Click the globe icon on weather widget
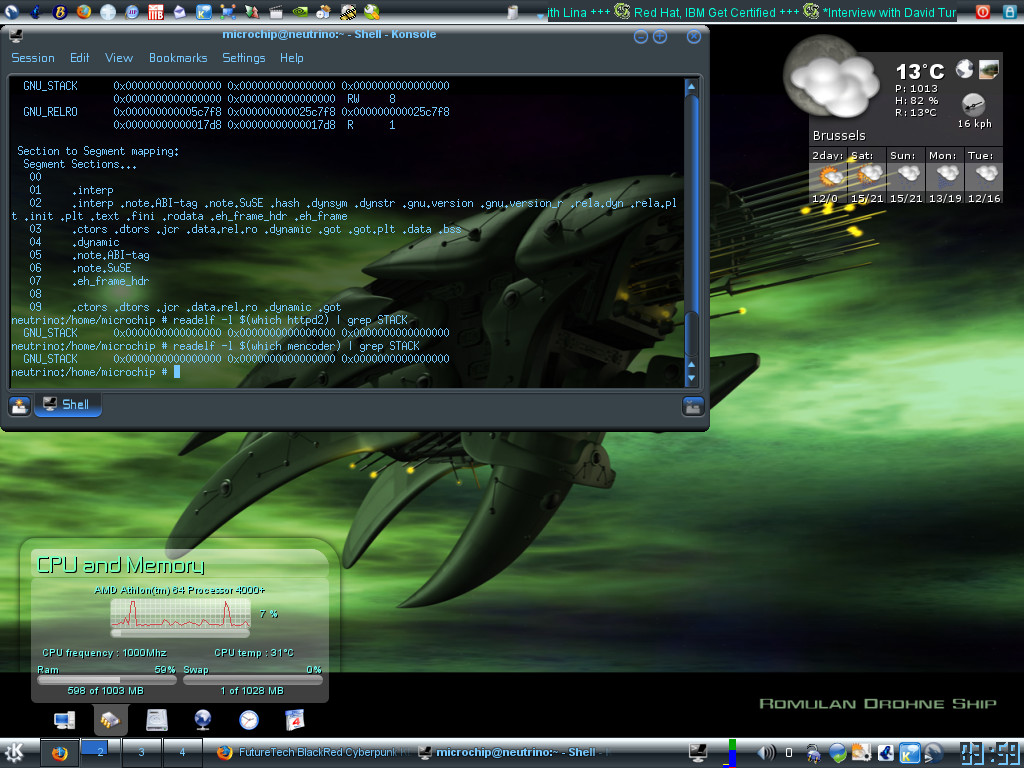The height and width of the screenshot is (768, 1024). tap(965, 69)
